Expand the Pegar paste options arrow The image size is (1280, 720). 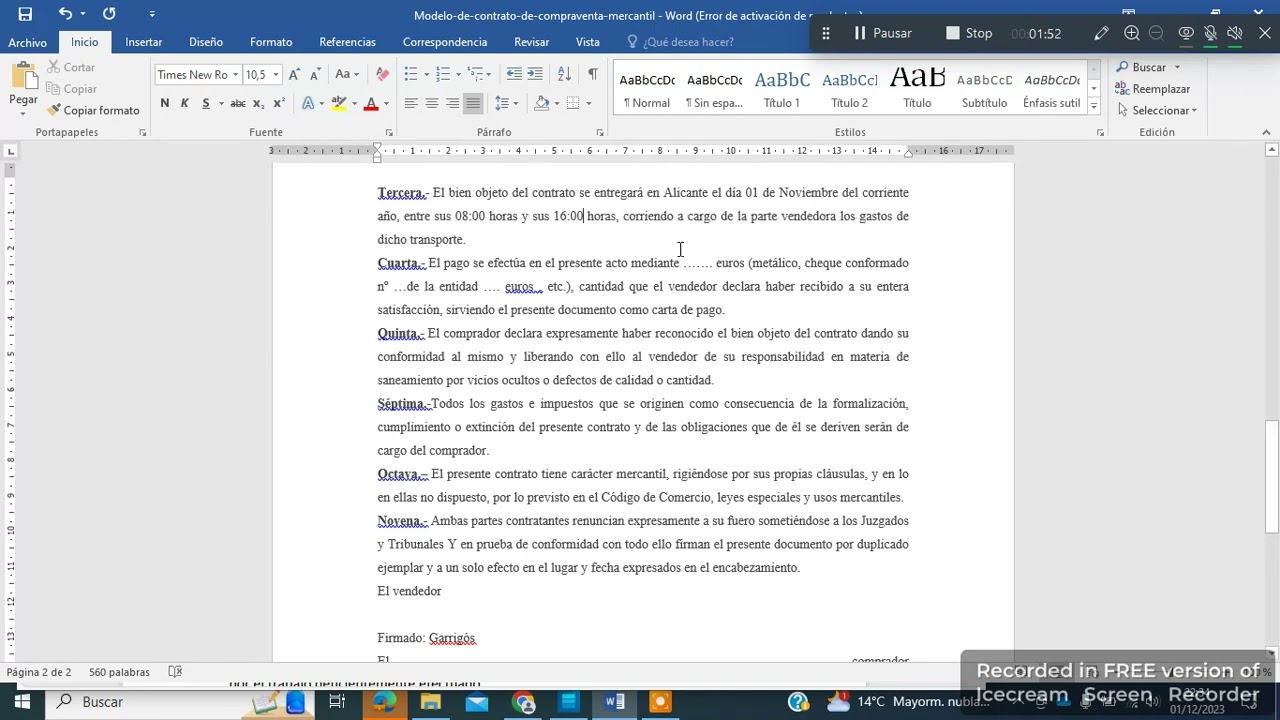(x=23, y=113)
